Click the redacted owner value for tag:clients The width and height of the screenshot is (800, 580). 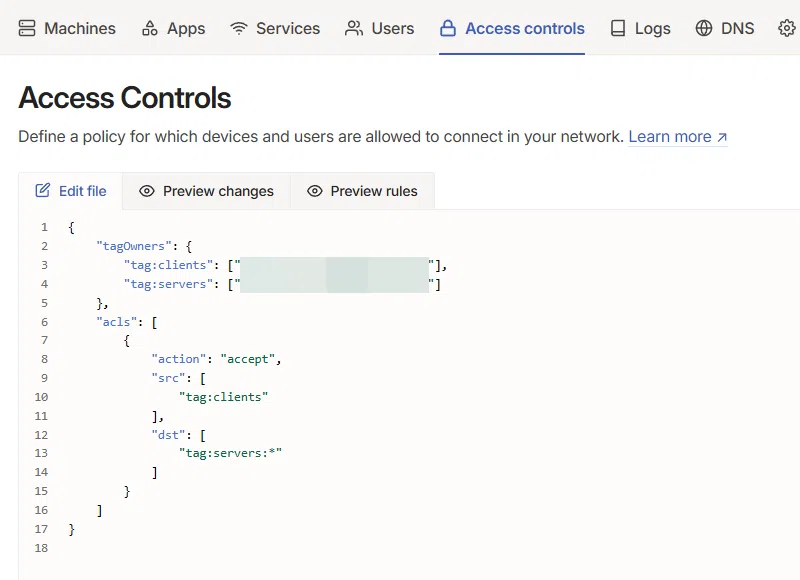point(334,265)
